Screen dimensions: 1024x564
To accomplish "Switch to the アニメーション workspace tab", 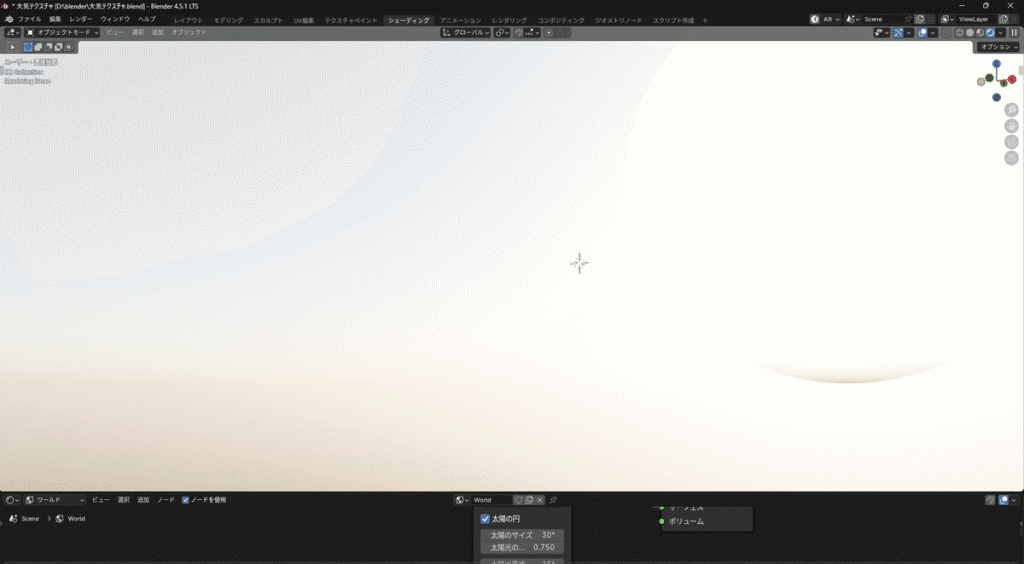I will click(460, 20).
